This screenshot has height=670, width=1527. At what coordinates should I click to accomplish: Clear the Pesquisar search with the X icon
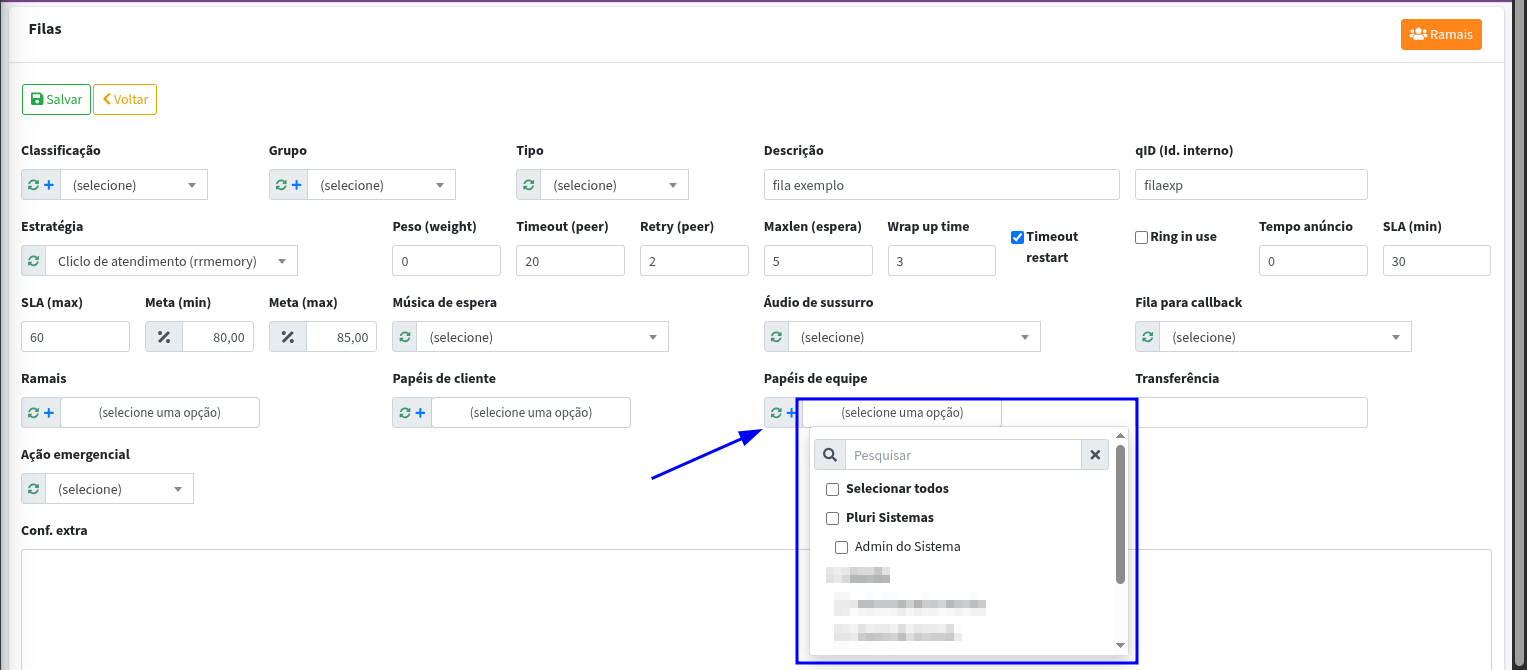click(1095, 455)
